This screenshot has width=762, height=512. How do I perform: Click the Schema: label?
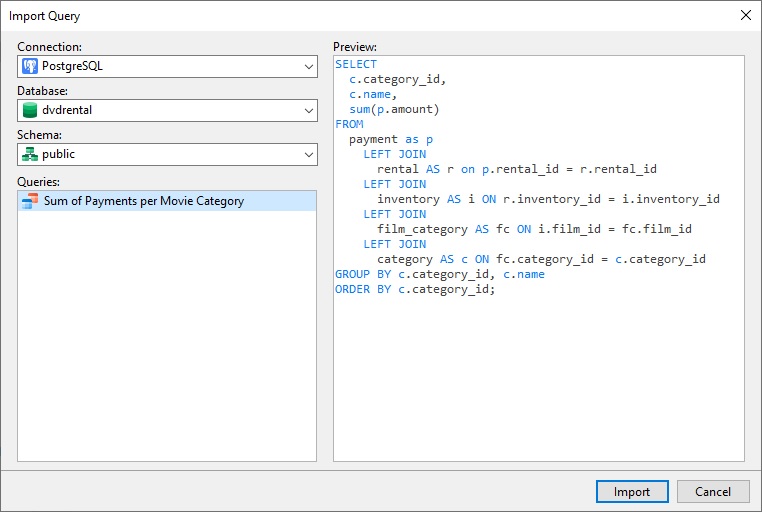click(39, 135)
